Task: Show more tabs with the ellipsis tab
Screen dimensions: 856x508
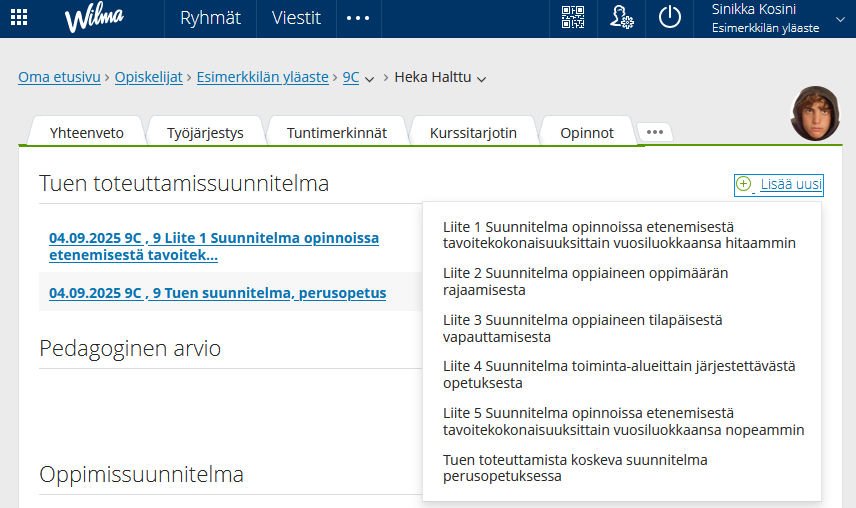Action: point(655,131)
